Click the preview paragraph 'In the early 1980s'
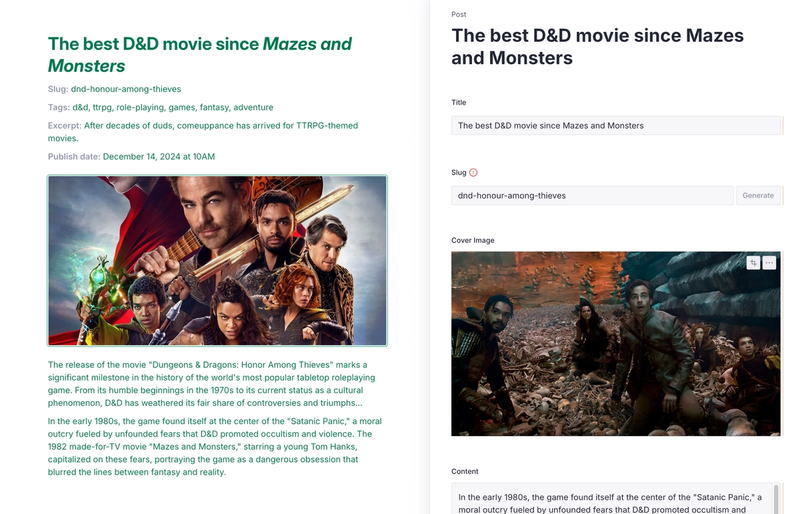This screenshot has width=800, height=514. click(215, 447)
